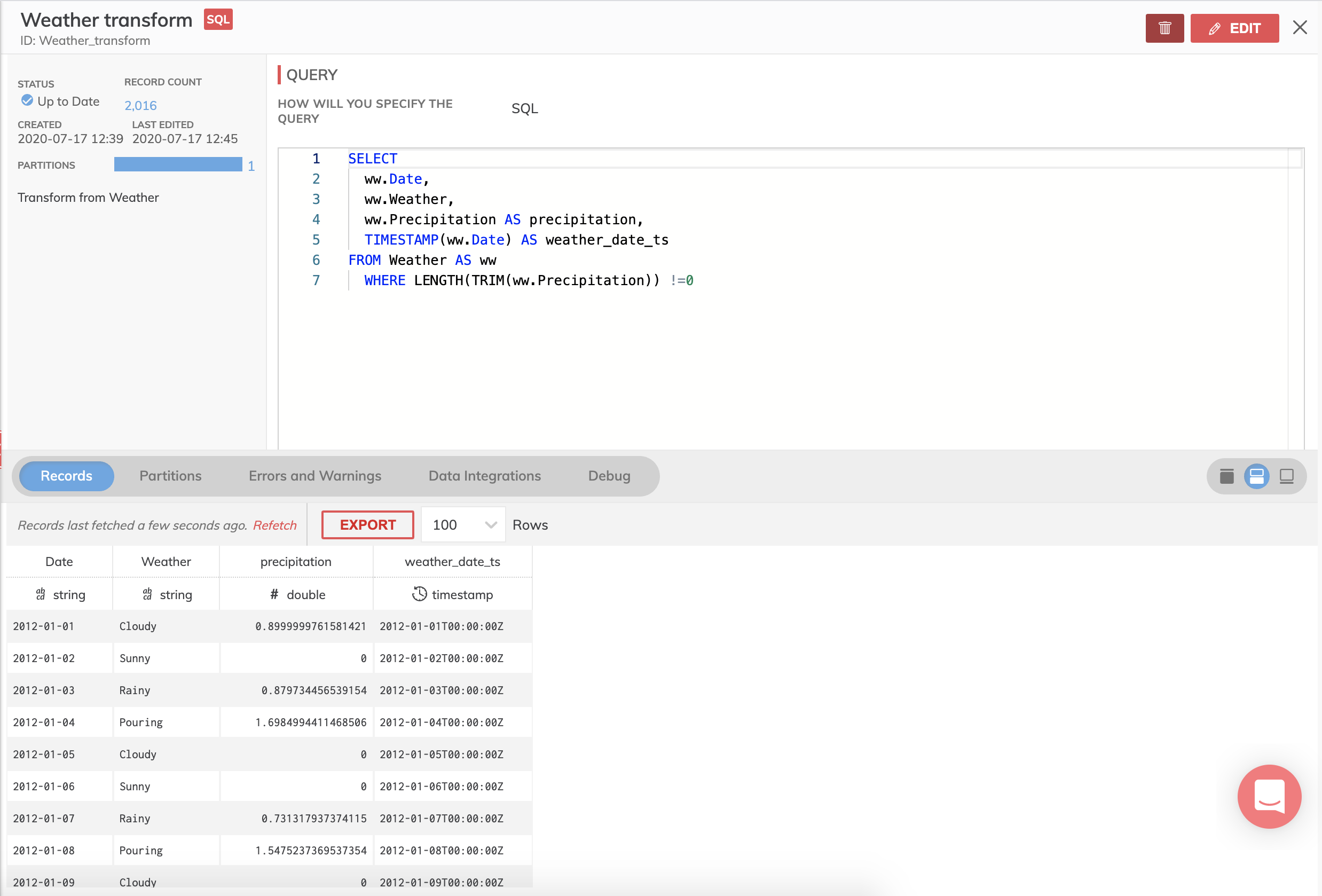Open the Data Integrations tab
Screen dimensions: 1322x896
[485, 476]
